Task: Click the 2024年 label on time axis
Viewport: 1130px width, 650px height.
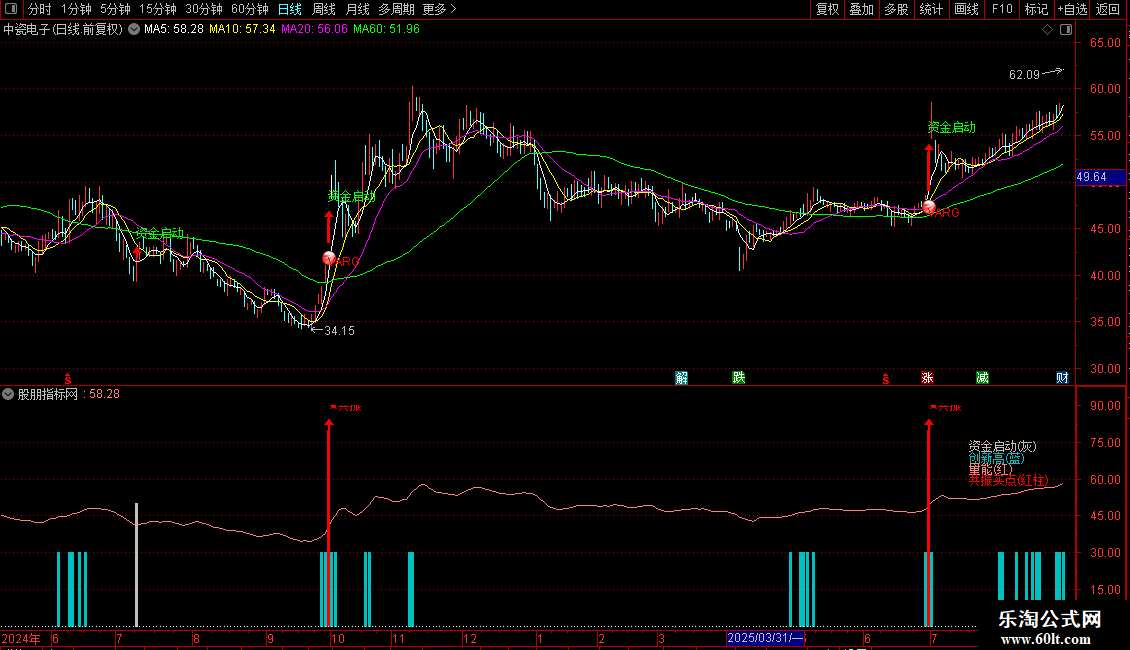Action: pyautogui.click(x=21, y=638)
